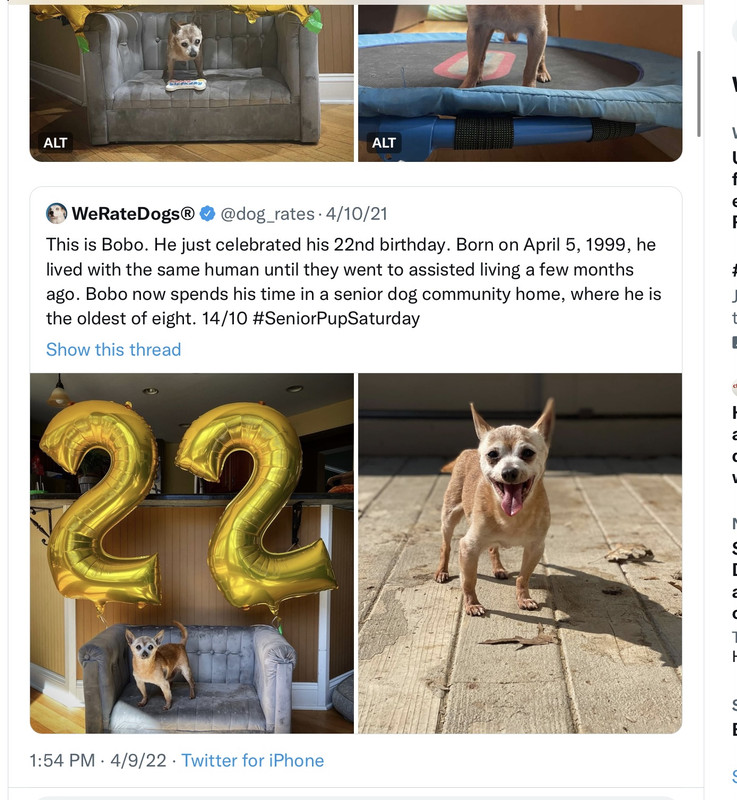Click the #SeniorPupSaturday hashtag
The width and height of the screenshot is (737, 800).
click(336, 318)
